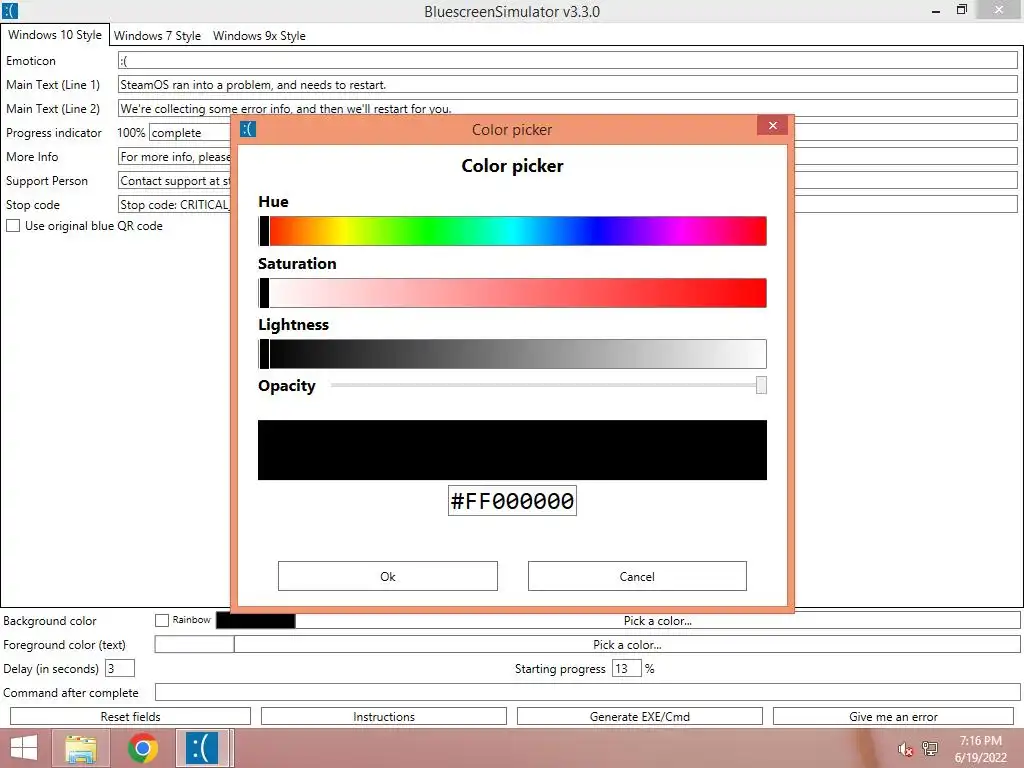The width and height of the screenshot is (1024, 768).
Task: Click the Saturation label text
Action: [x=297, y=263]
